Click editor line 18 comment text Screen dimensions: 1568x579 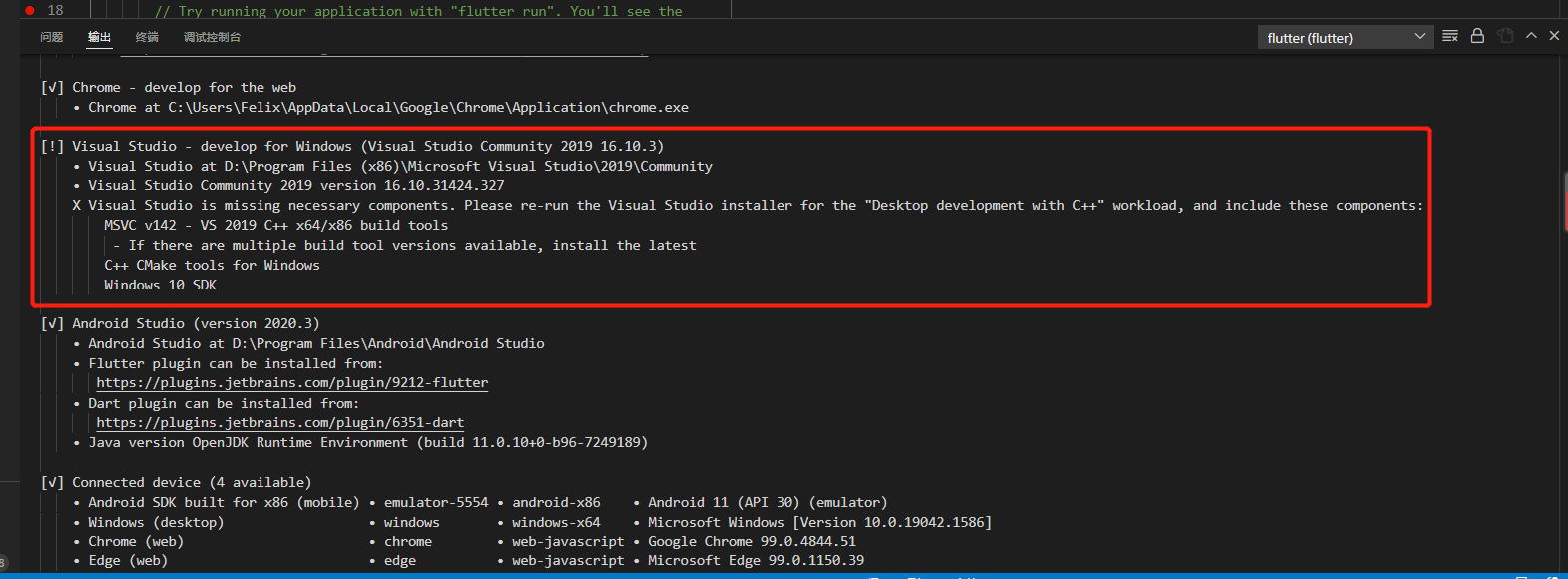point(418,11)
